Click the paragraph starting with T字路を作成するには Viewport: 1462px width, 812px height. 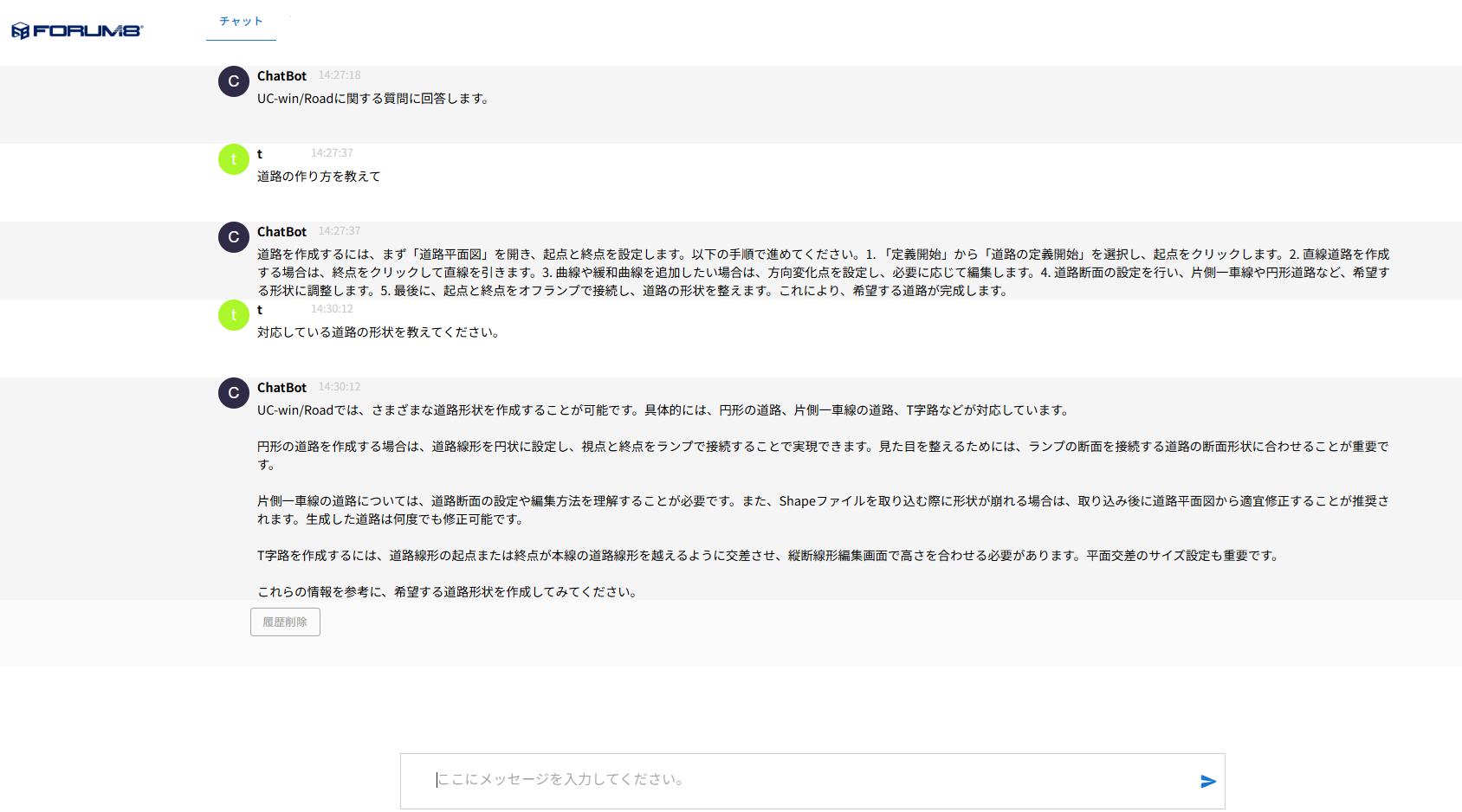(x=769, y=556)
